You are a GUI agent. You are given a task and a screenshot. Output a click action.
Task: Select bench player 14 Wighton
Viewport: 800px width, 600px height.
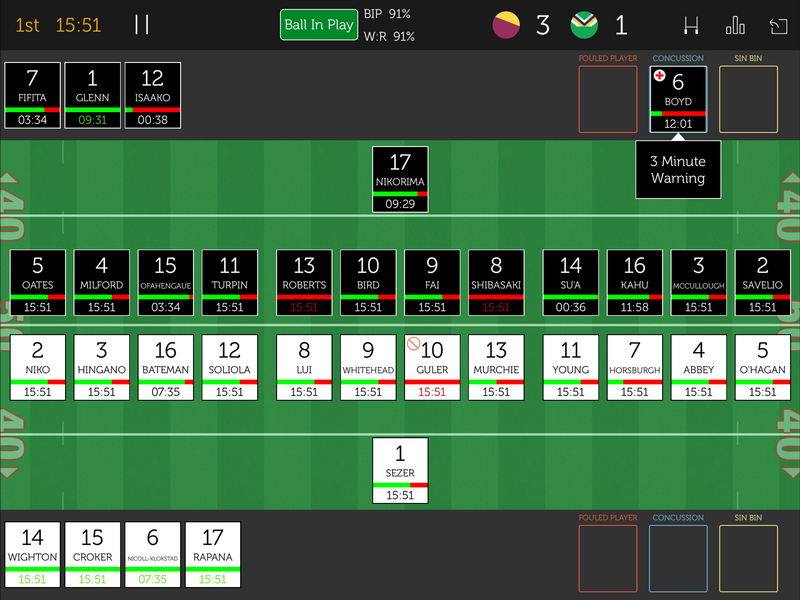(x=32, y=555)
